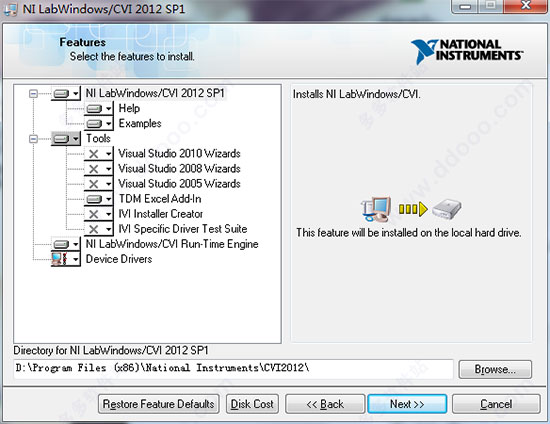Screen dimensions: 550x424
Task: Click the drive icon beside Examples
Action: point(94,124)
